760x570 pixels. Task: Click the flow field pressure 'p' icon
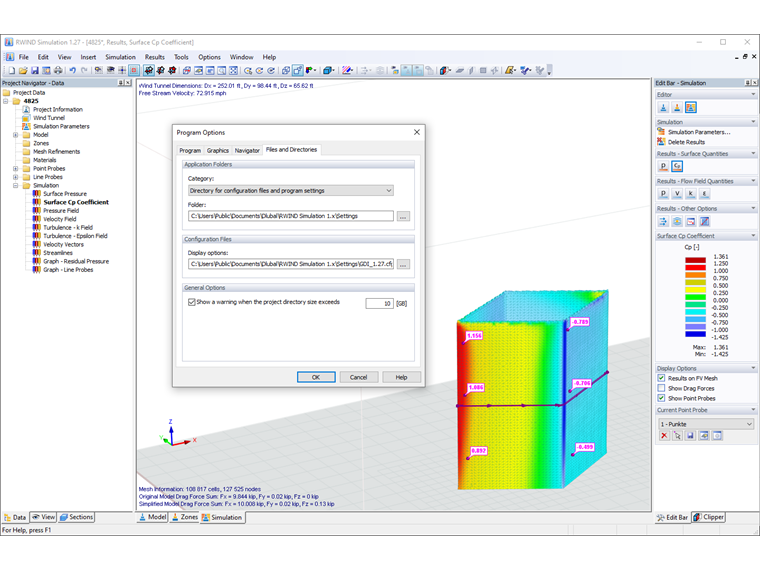coord(664,194)
